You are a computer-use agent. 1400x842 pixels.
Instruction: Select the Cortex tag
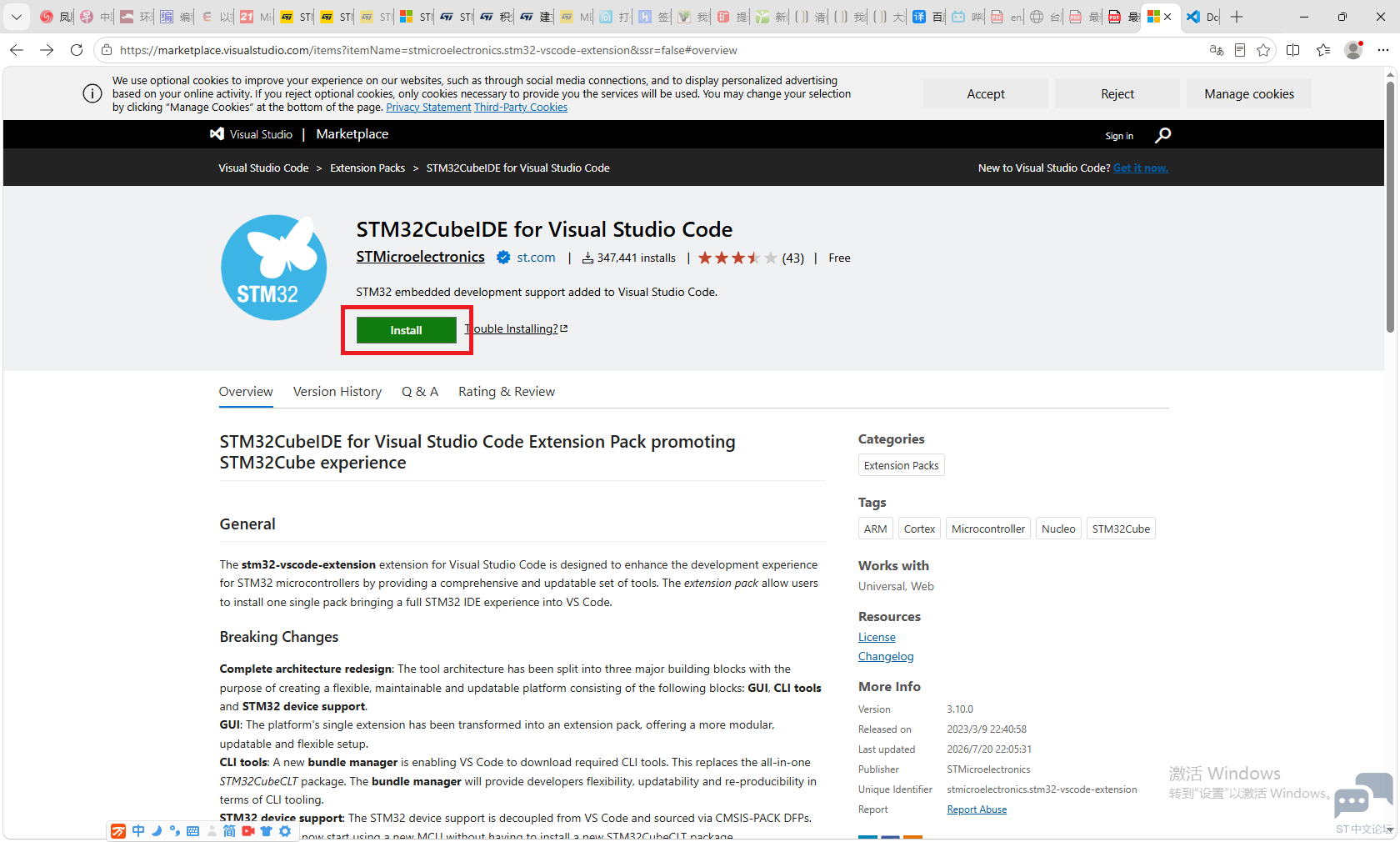coord(920,529)
